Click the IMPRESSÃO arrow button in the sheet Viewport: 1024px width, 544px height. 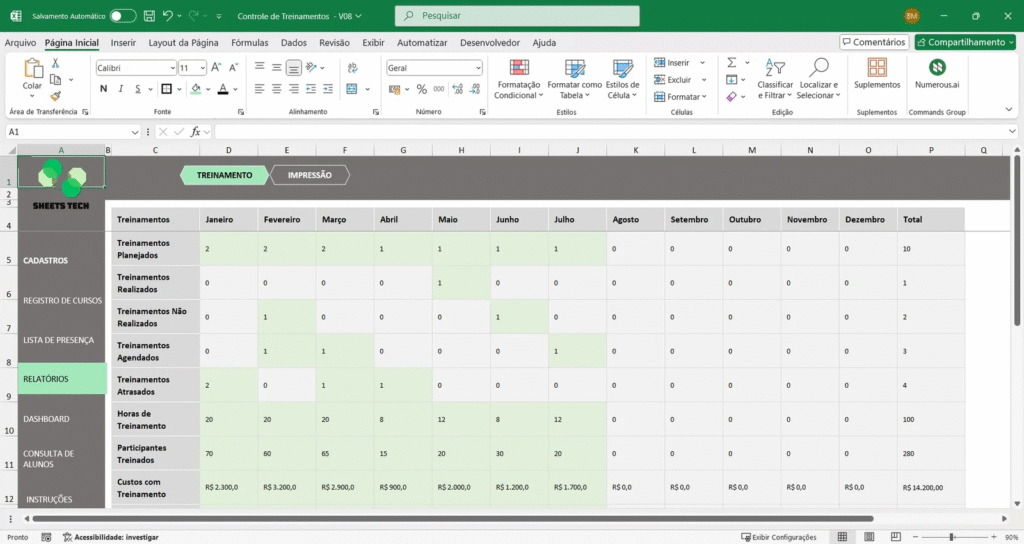(310, 175)
